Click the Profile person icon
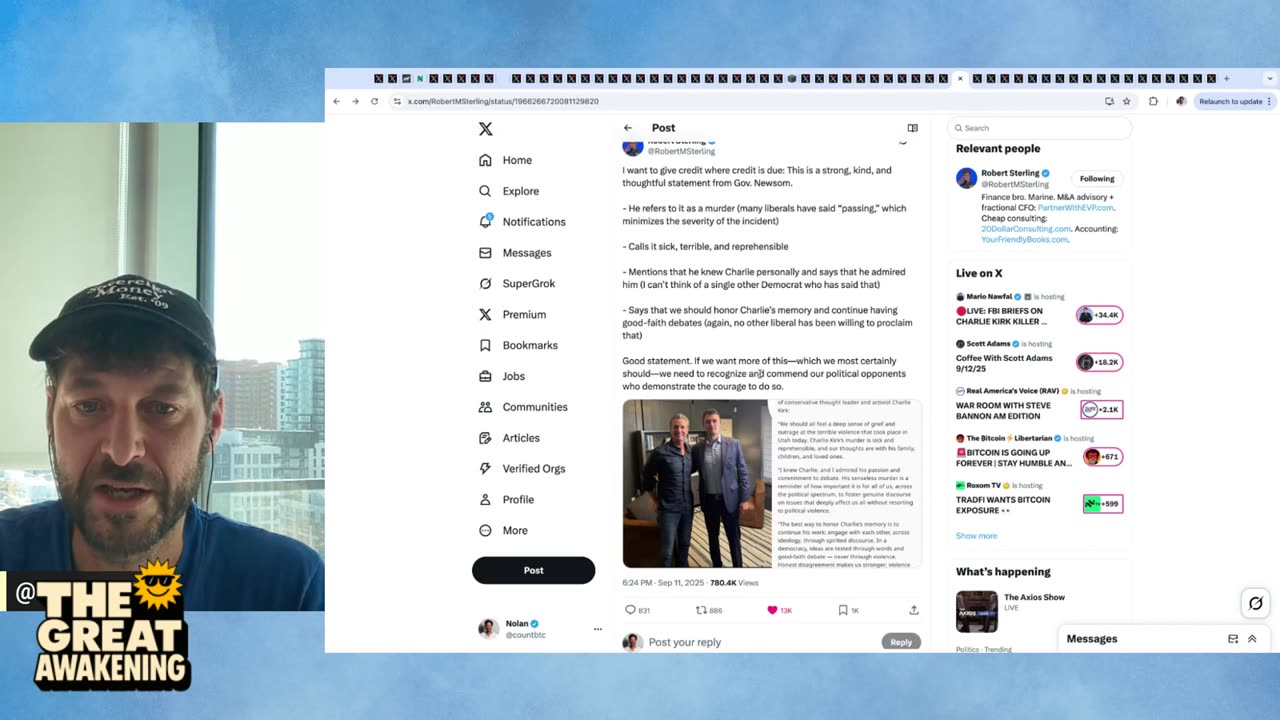 (485, 499)
